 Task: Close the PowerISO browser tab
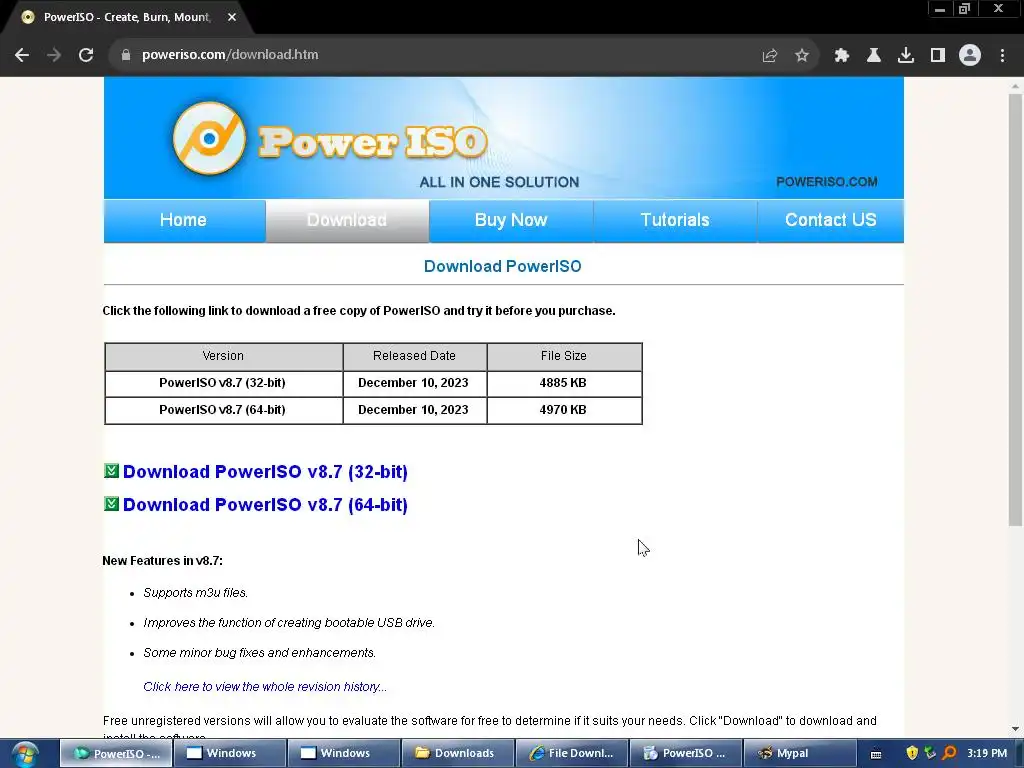point(232,18)
